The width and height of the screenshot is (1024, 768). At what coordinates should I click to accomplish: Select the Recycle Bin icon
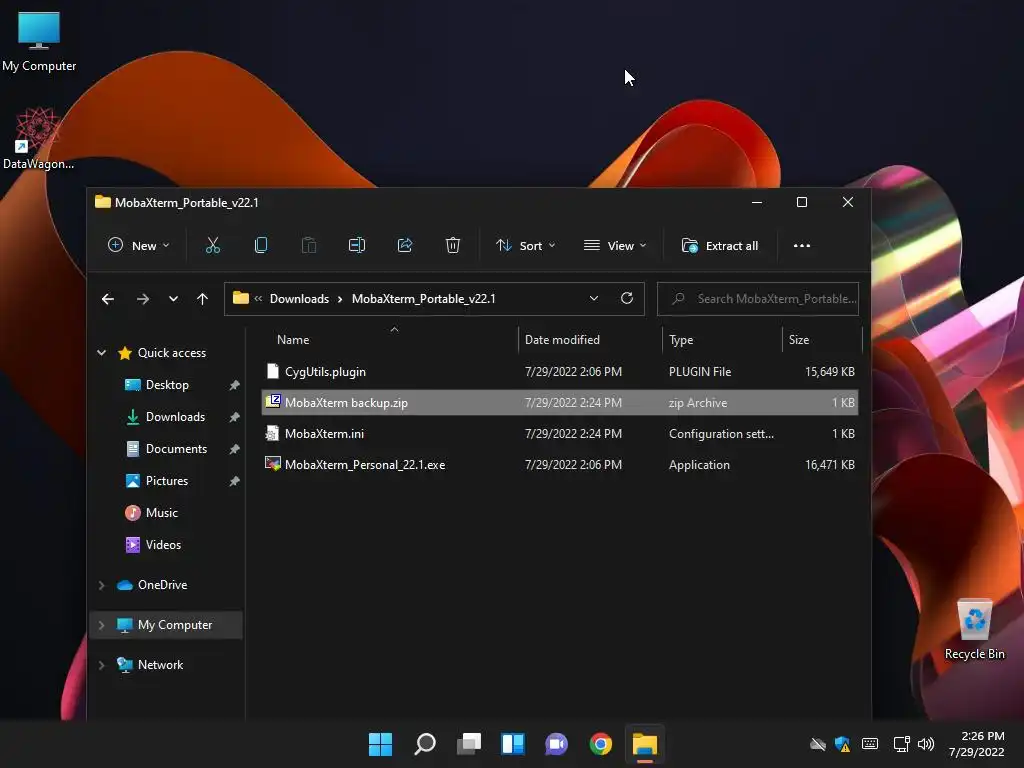974,628
